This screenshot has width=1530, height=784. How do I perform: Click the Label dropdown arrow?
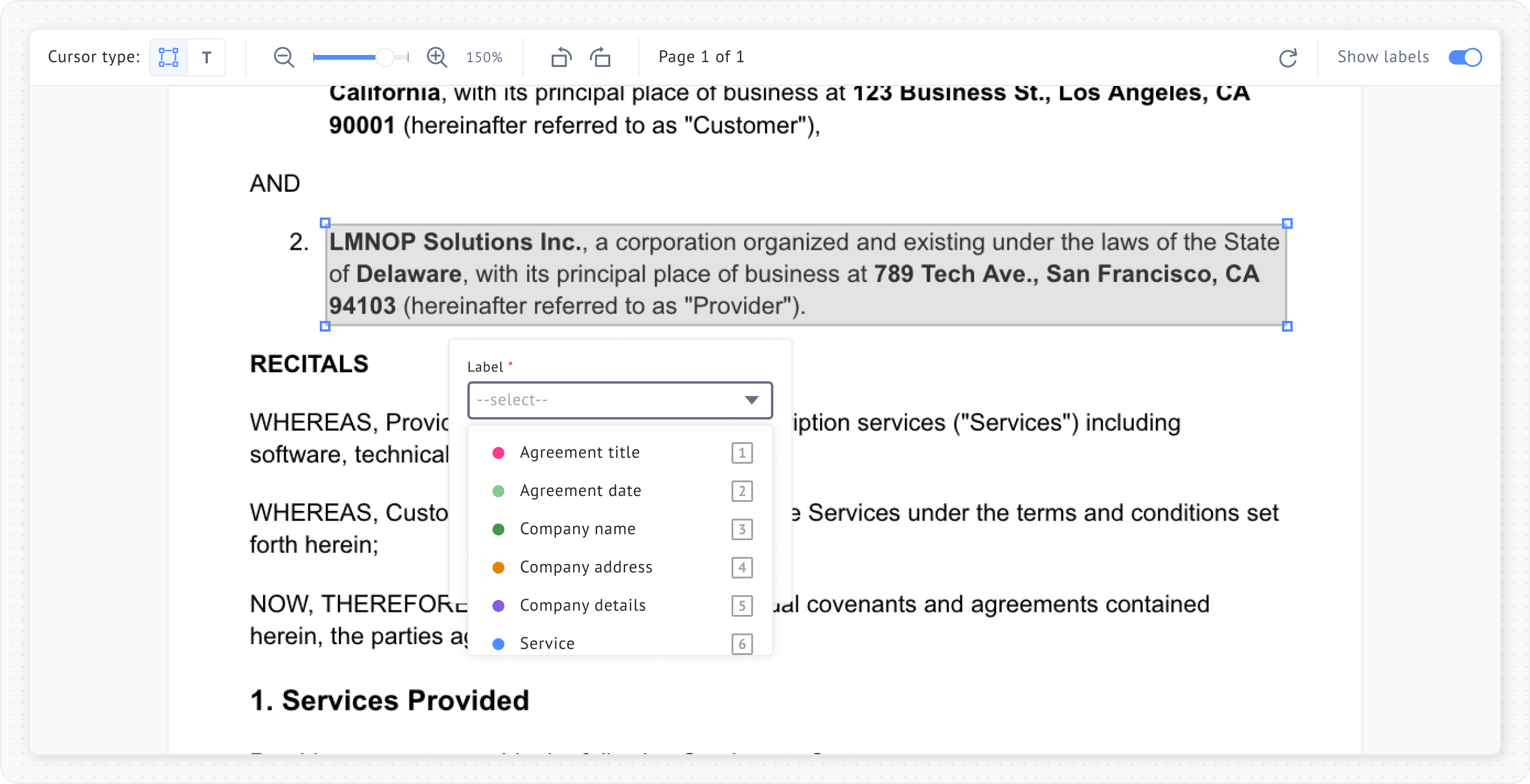coord(751,400)
